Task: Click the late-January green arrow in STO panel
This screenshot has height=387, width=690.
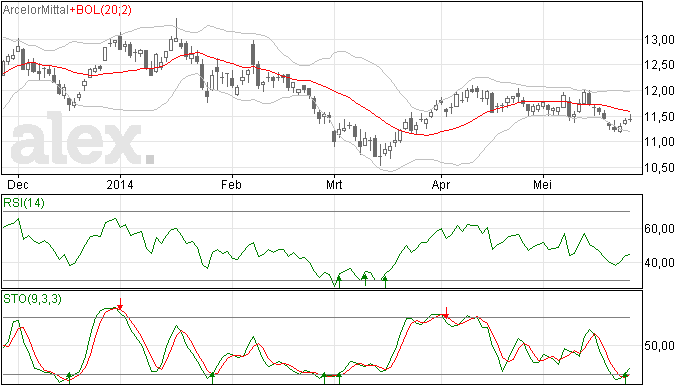Action: click(x=212, y=378)
